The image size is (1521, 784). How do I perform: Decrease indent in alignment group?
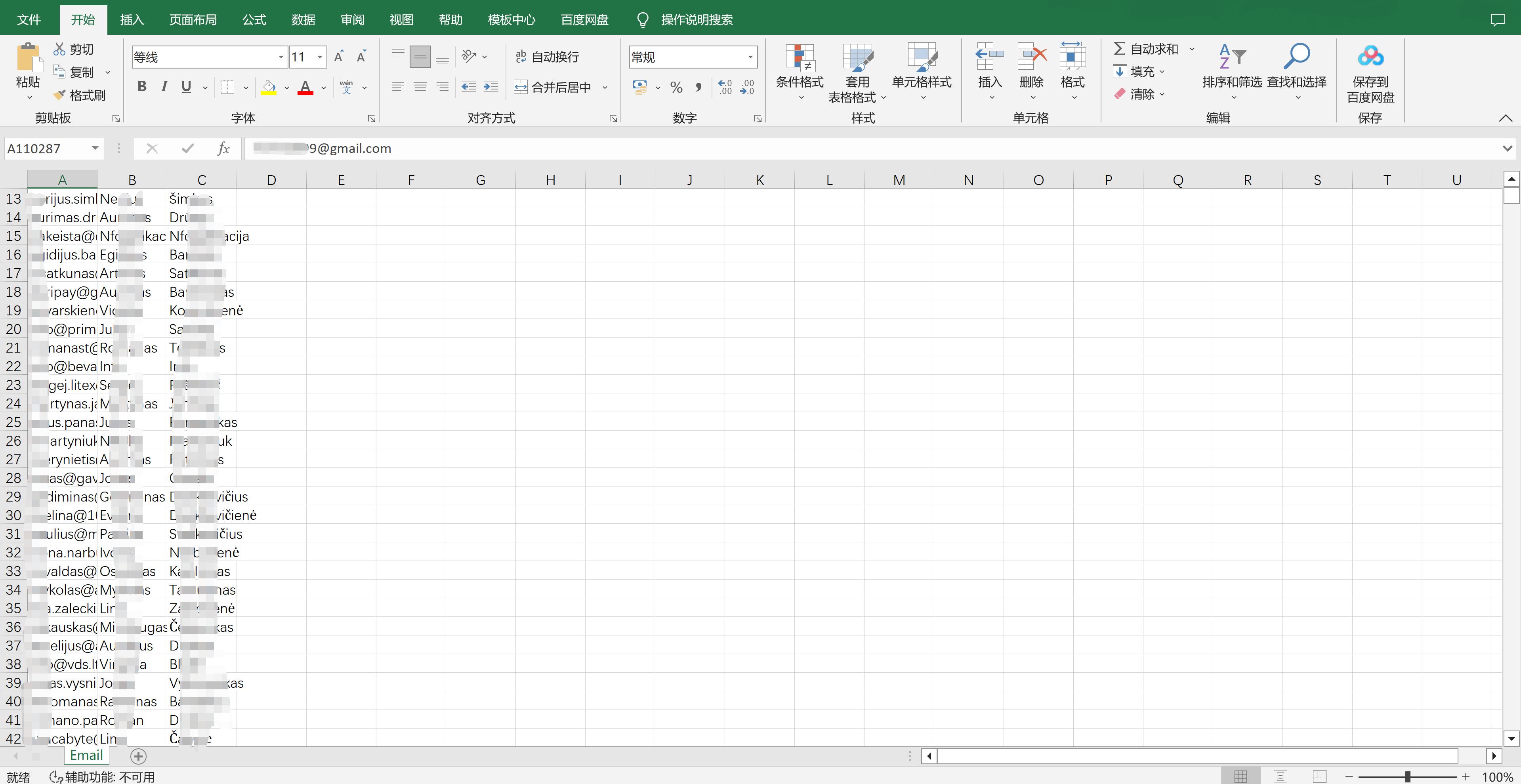click(x=469, y=88)
